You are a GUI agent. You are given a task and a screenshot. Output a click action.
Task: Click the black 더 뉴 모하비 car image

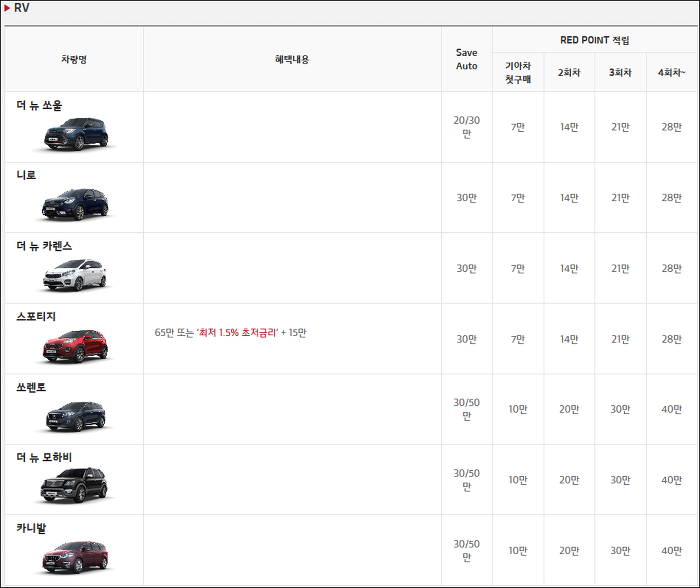[x=74, y=485]
